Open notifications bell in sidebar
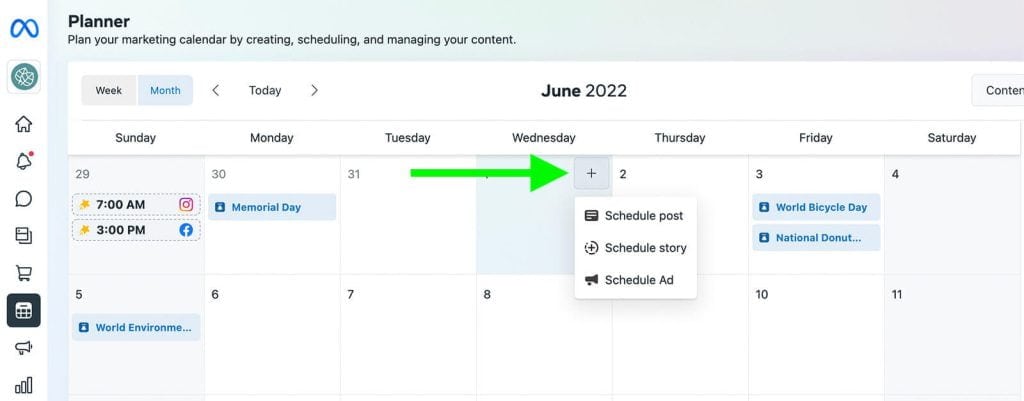1024x401 pixels. (23, 161)
